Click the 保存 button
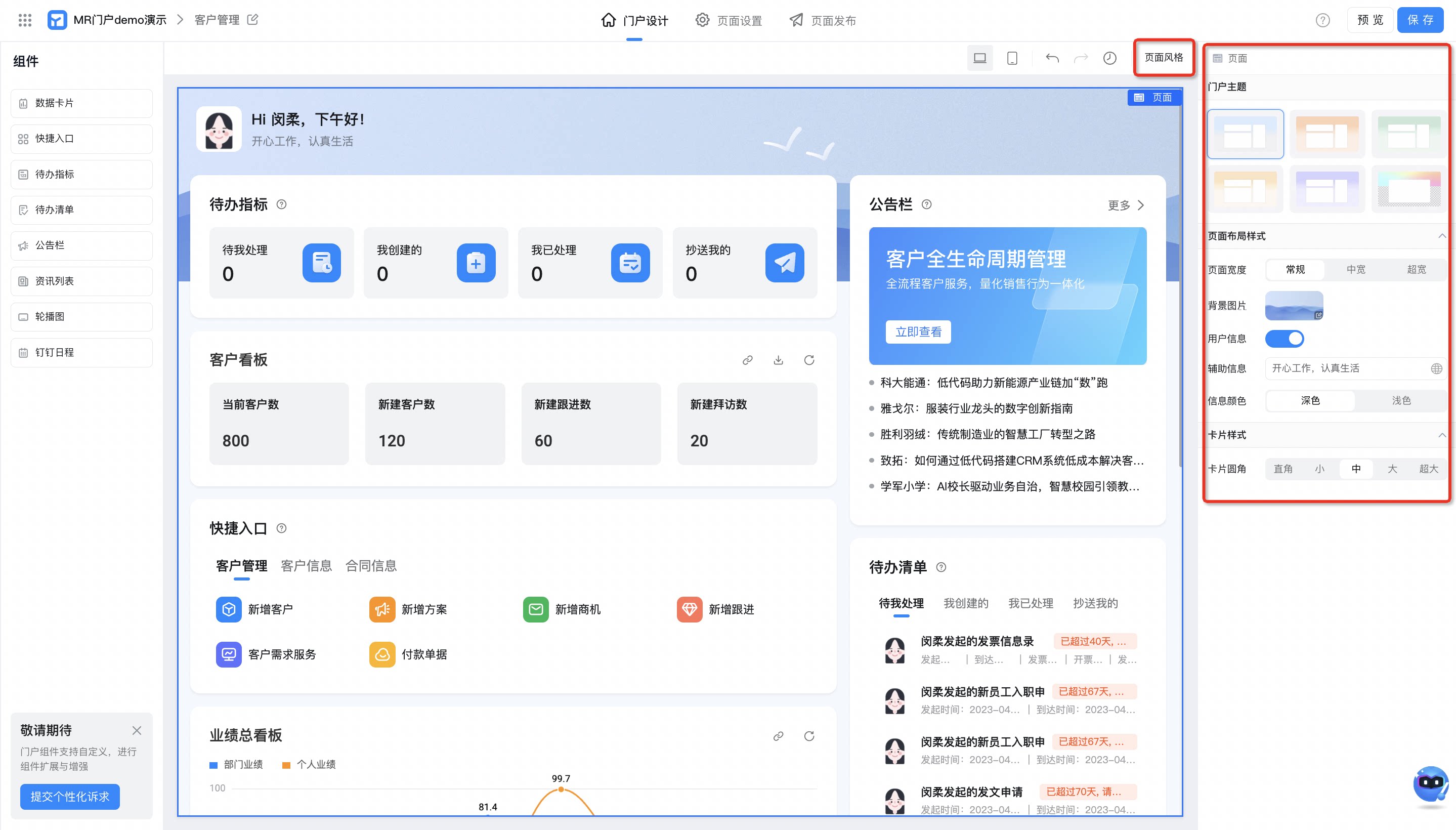 (x=1420, y=20)
